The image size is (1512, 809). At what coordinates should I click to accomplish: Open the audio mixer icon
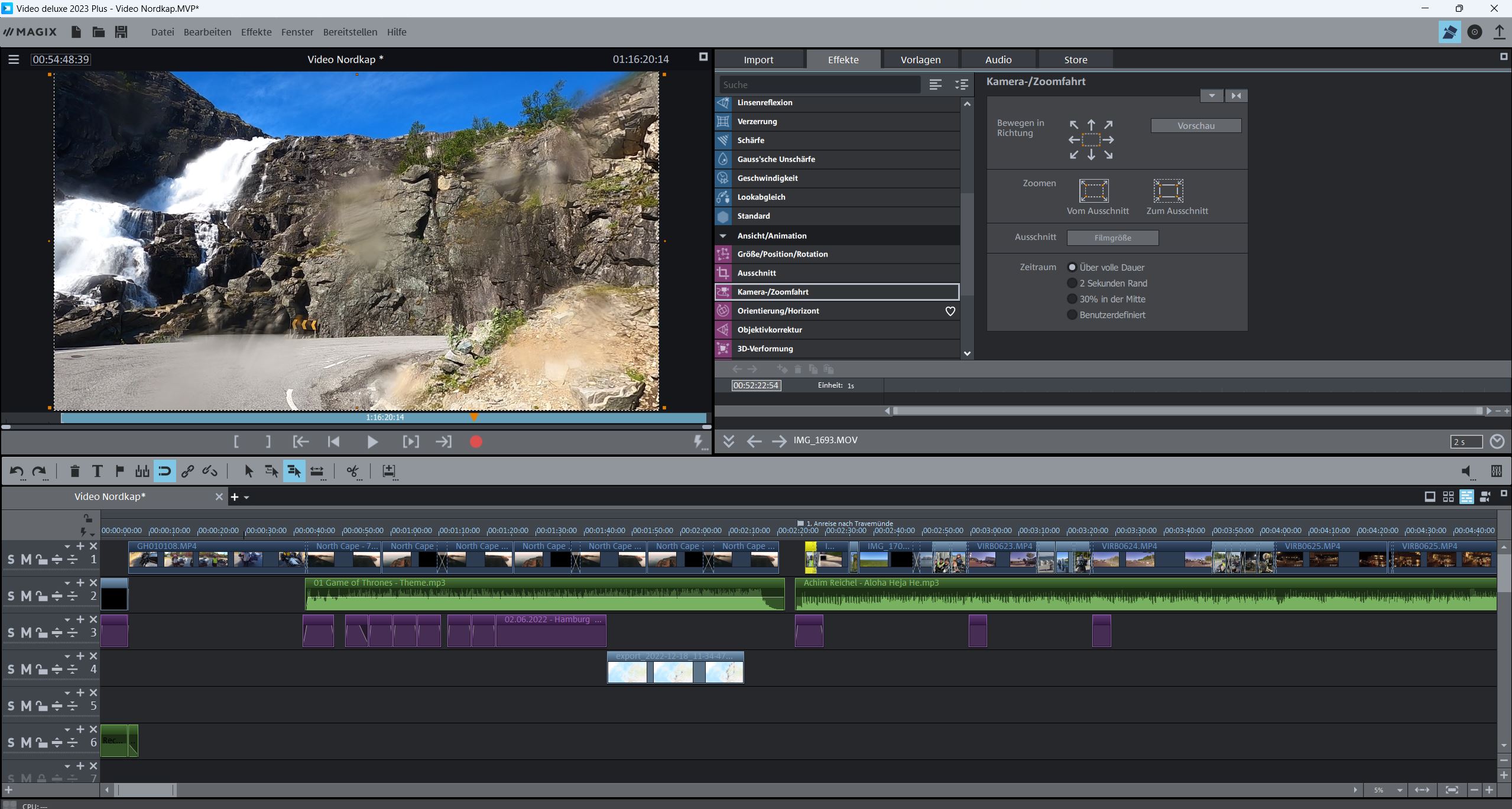(x=1496, y=471)
